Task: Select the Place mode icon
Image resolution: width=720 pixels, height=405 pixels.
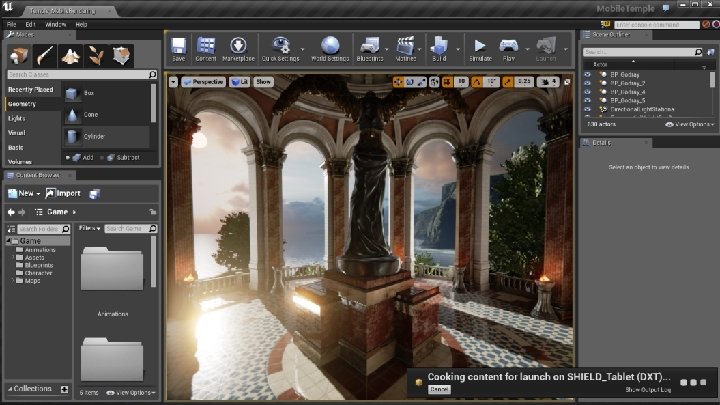Action: coord(19,56)
